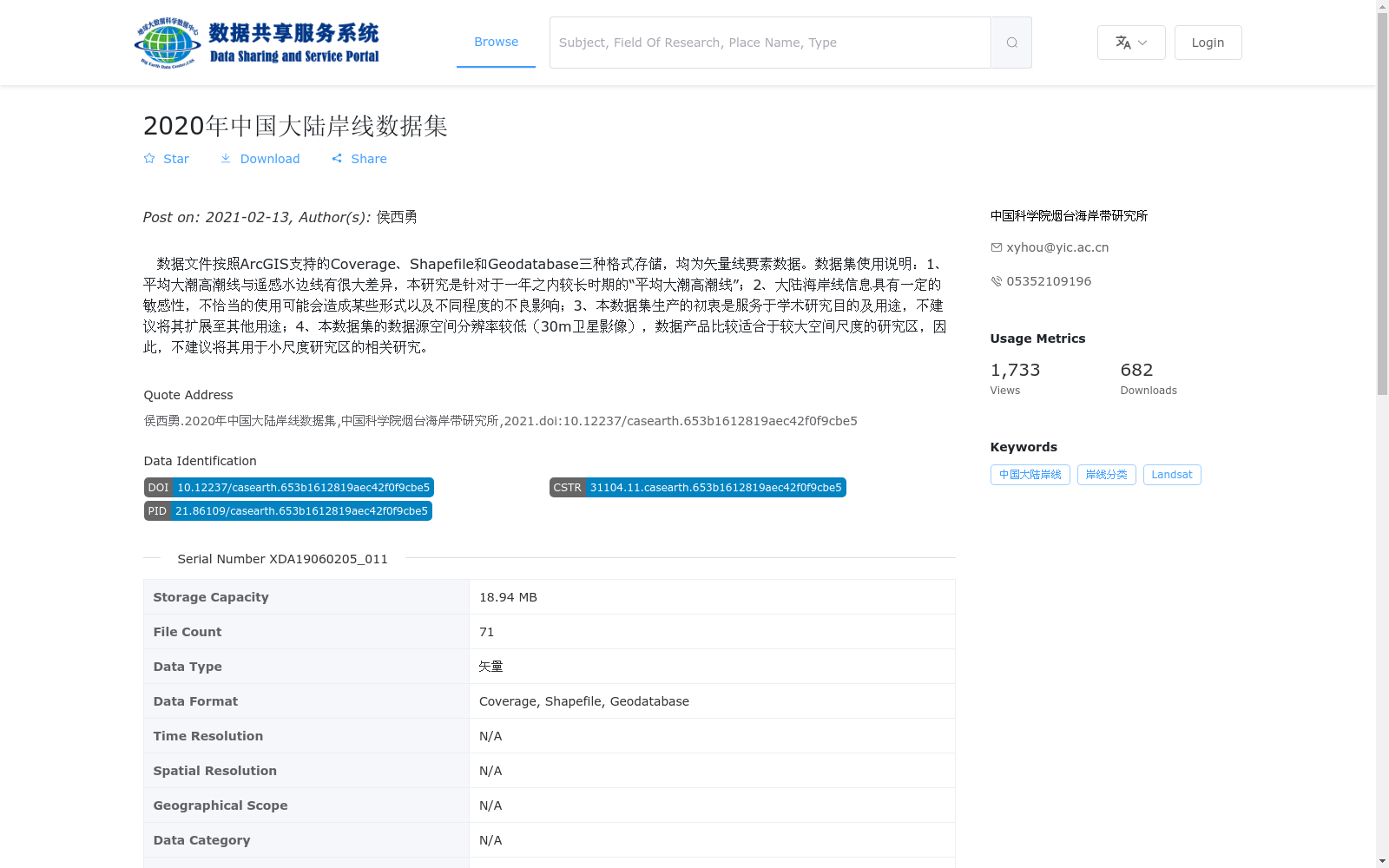Image resolution: width=1389 pixels, height=868 pixels.
Task: Select the 岸线分类 keyword tag
Action: [x=1106, y=475]
